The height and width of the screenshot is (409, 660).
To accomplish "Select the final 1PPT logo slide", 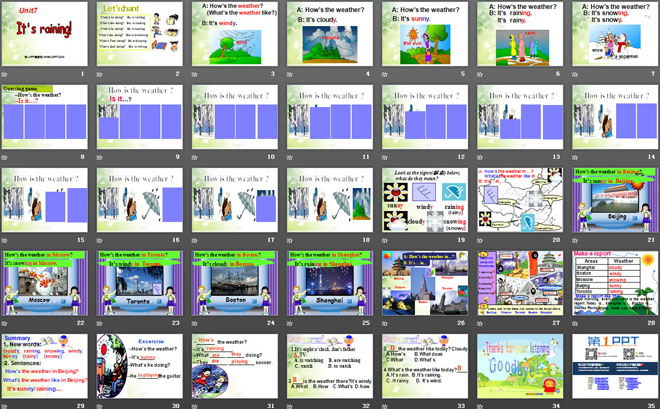I will tap(612, 364).
